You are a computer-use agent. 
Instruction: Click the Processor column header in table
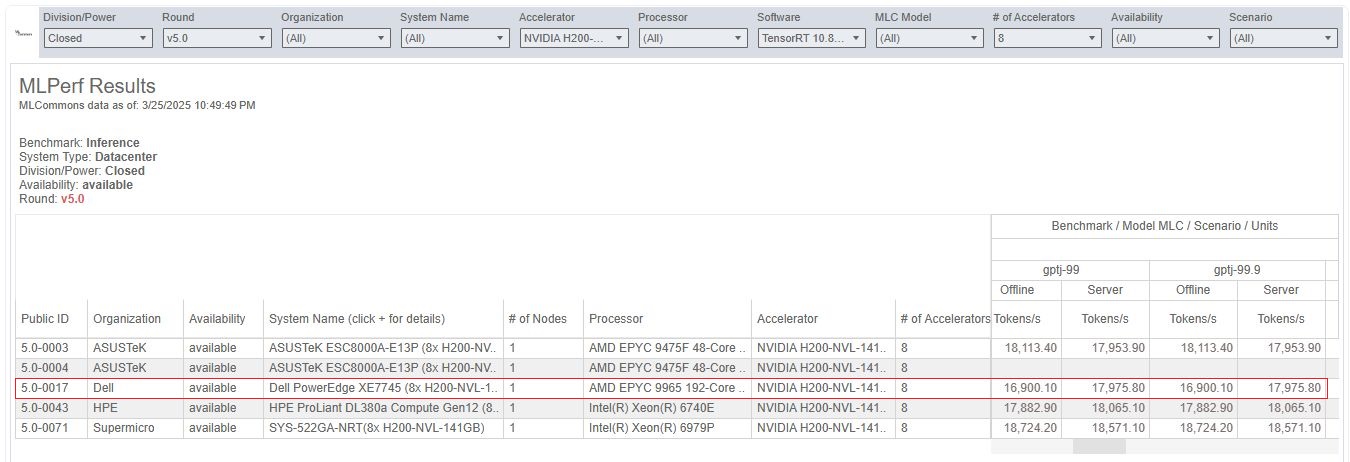[616, 319]
